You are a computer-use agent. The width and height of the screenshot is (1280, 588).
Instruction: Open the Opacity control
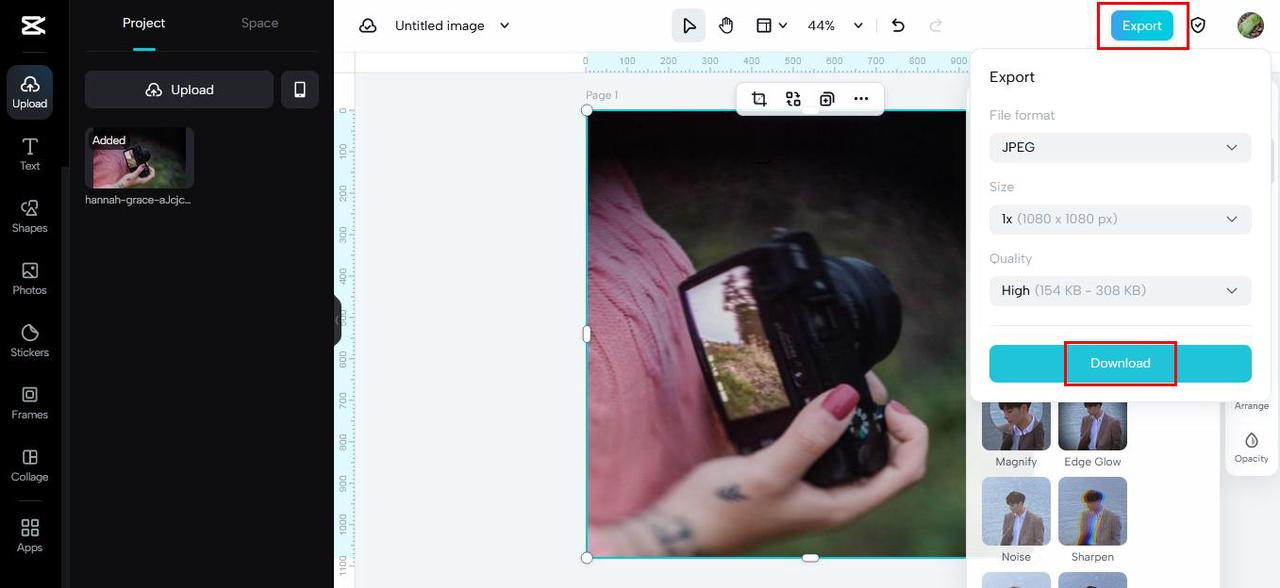1251,448
